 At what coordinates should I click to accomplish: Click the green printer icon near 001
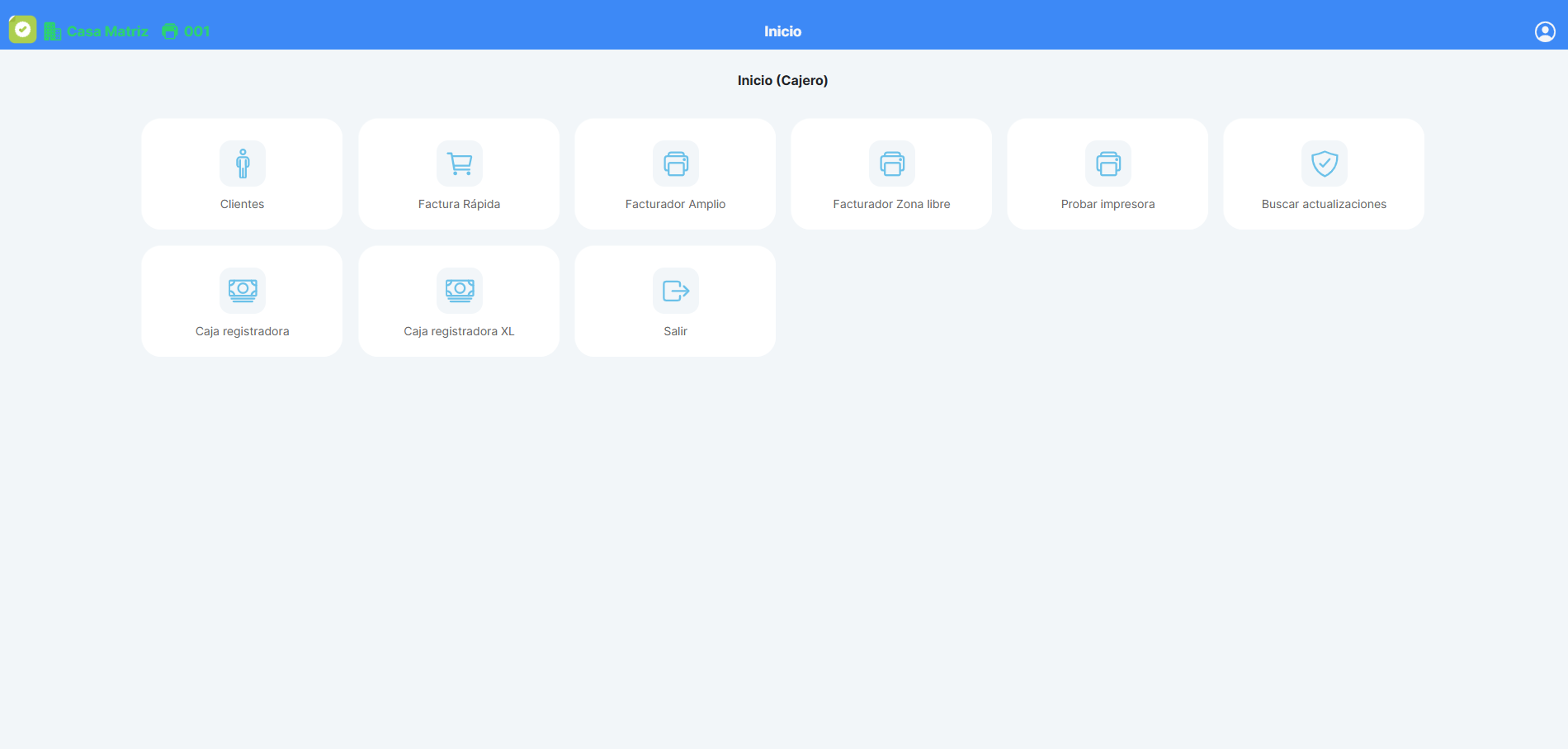(170, 31)
